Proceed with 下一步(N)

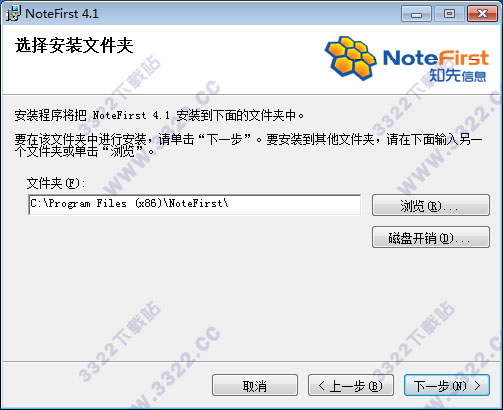[447, 385]
